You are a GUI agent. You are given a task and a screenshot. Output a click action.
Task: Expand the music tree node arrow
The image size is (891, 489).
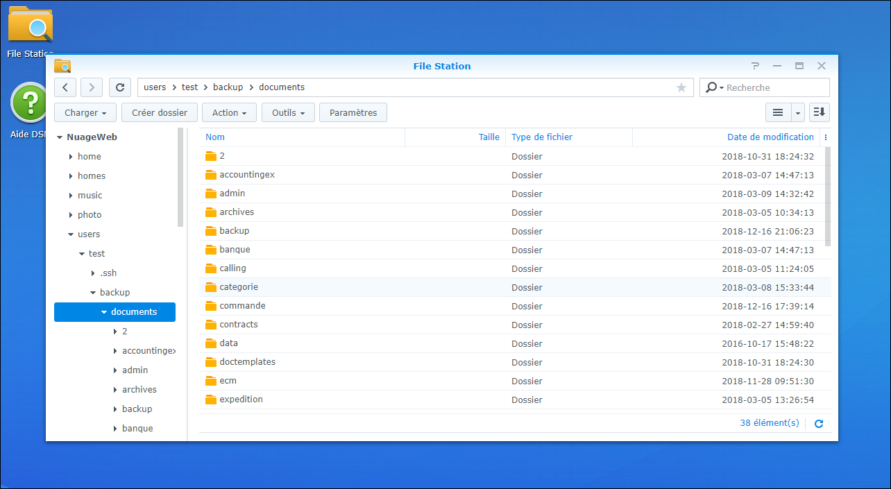(70, 195)
